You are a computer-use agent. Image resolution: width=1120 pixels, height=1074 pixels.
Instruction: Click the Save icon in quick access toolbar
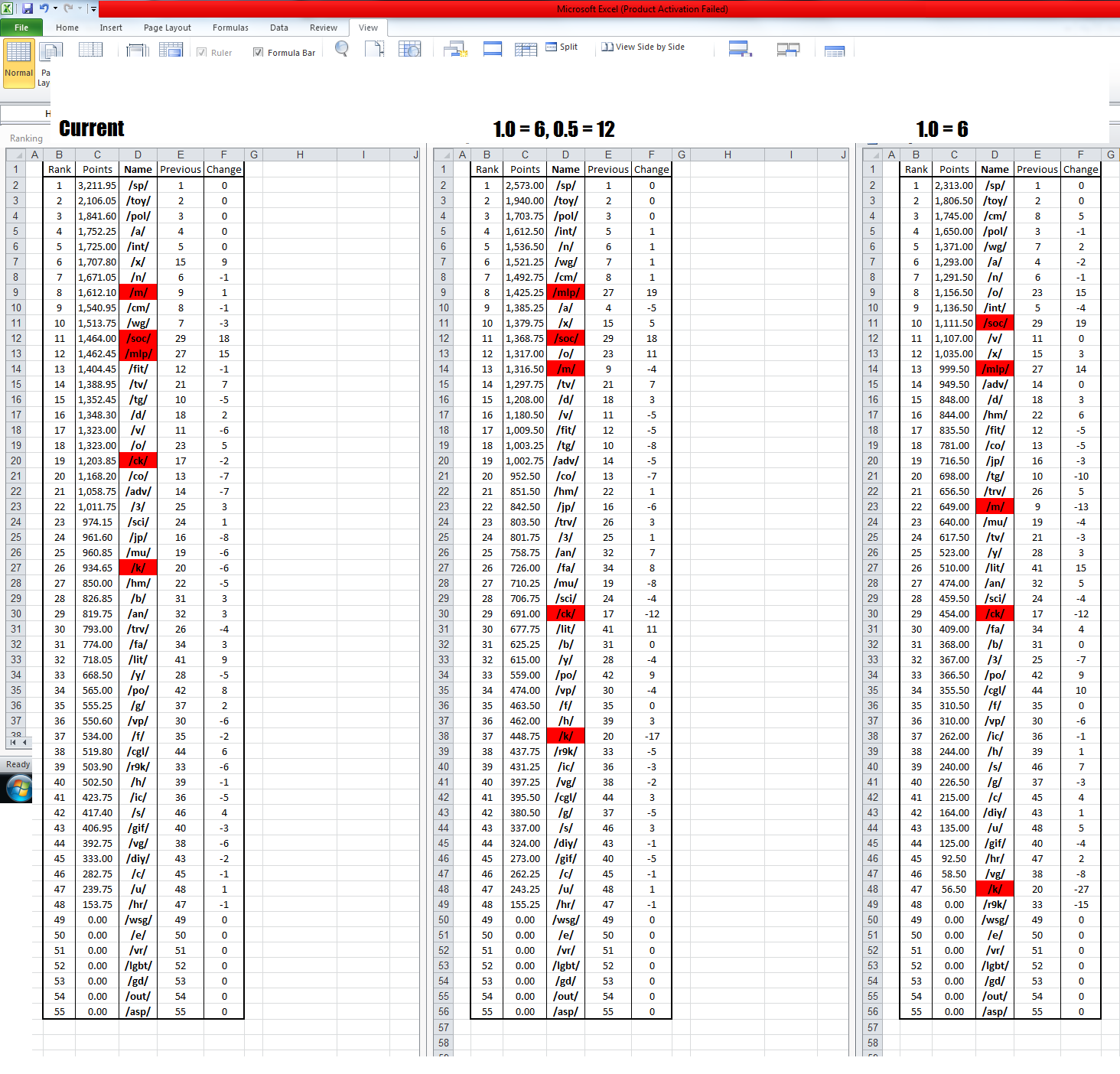(28, 8)
